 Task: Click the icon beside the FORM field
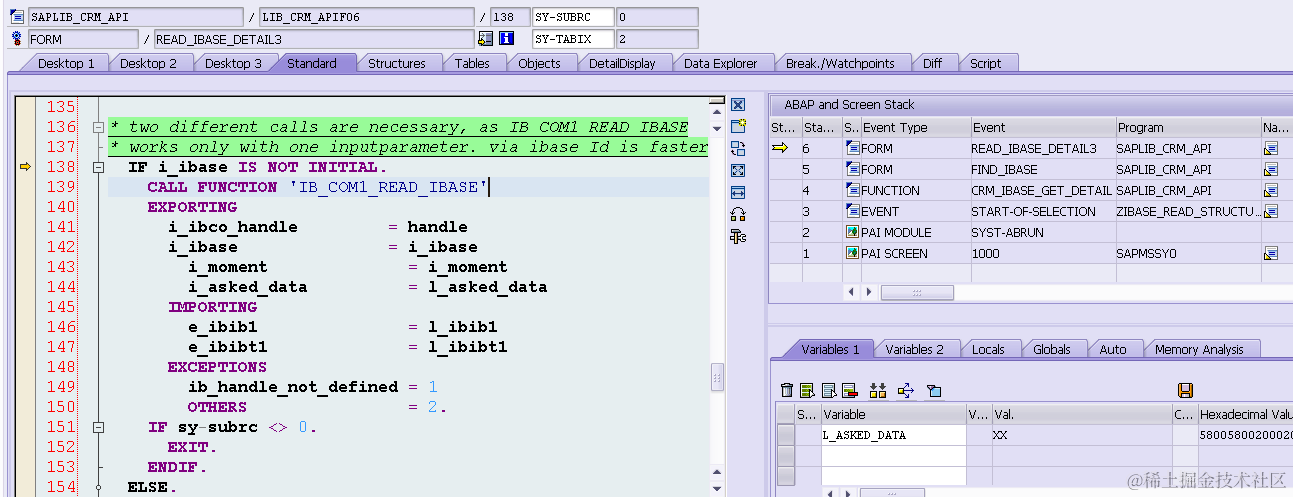pos(17,39)
